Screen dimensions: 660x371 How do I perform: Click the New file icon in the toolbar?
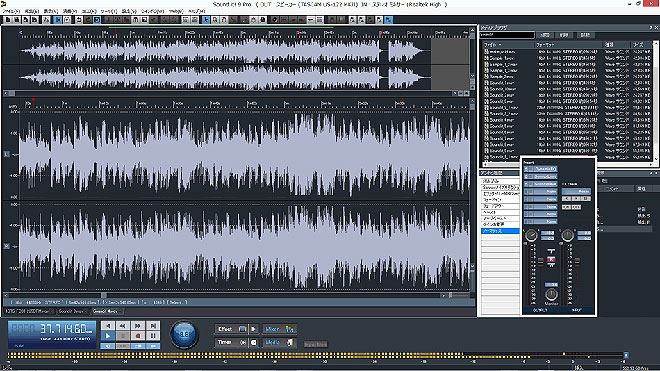tap(8, 20)
